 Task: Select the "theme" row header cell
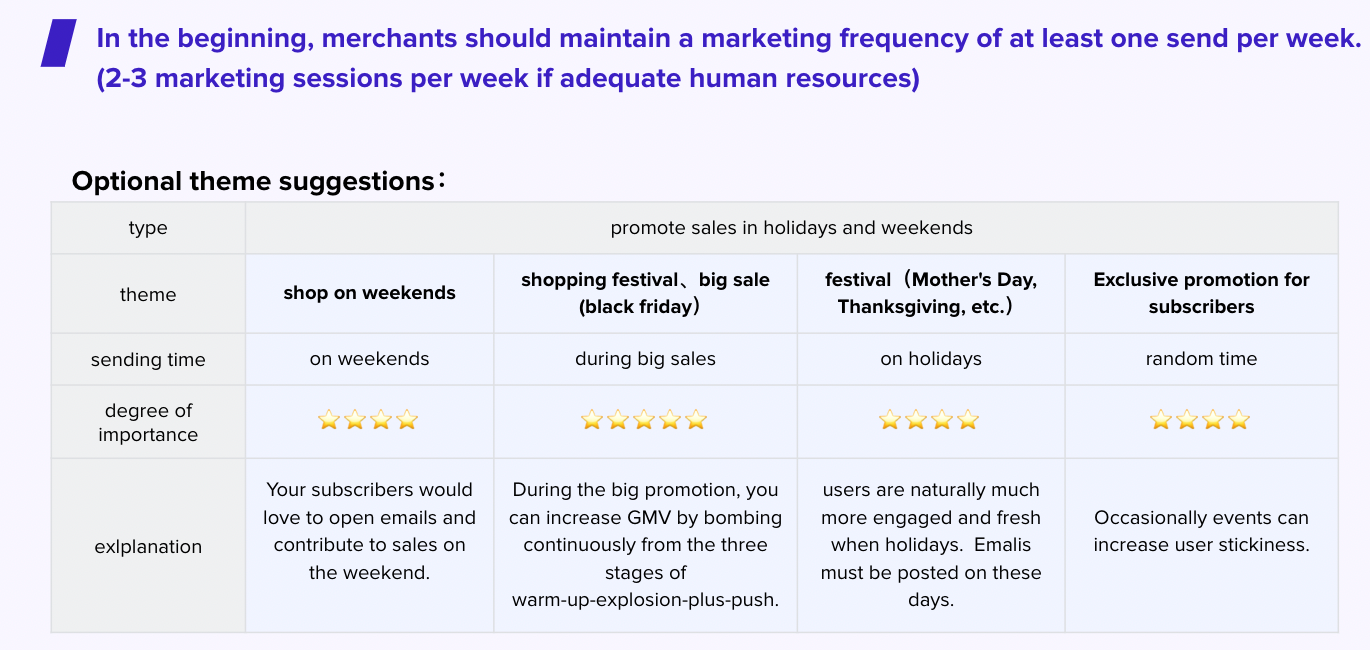click(148, 294)
